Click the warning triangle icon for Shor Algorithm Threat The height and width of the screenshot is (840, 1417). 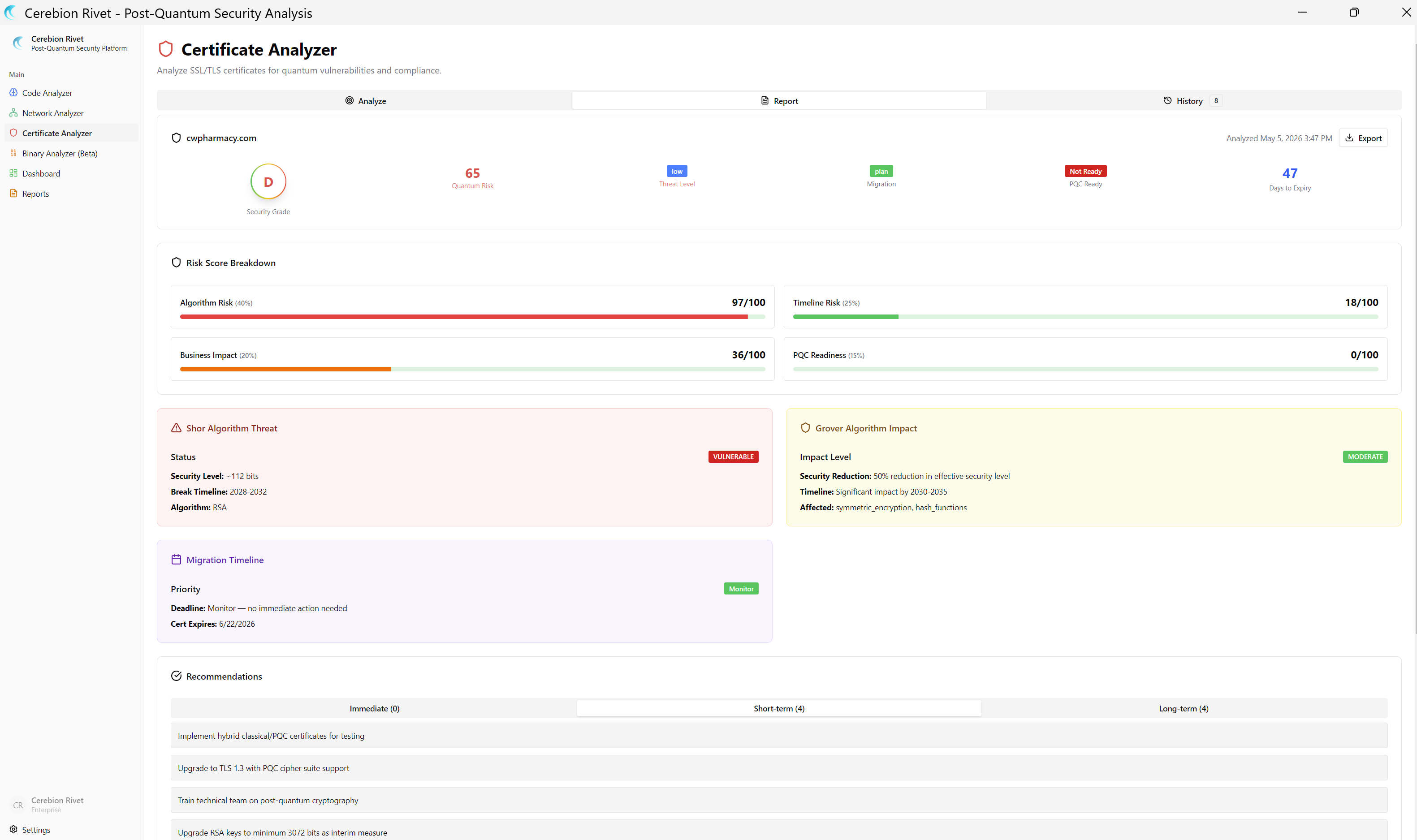click(176, 428)
